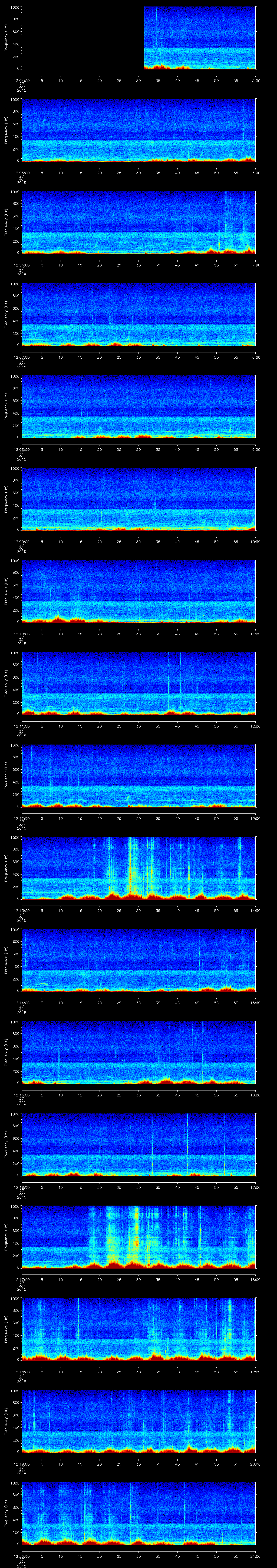
Task: Select the spectrogram panel starting at 12:11:00
Action: (x=139, y=683)
